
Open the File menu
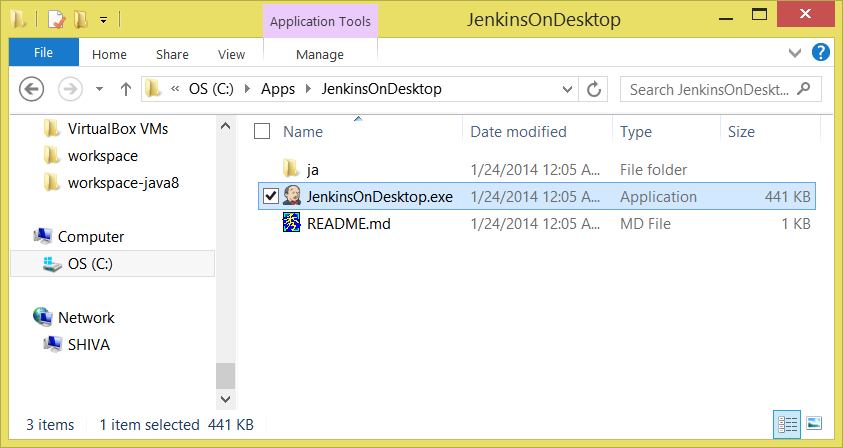(44, 52)
